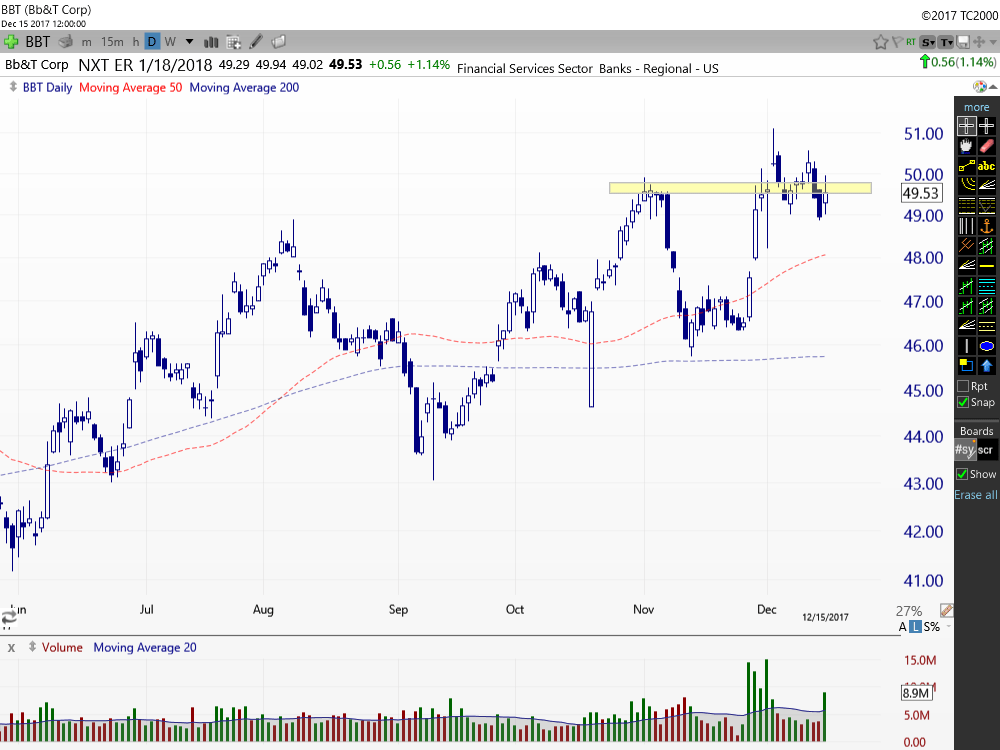Select the hand pan tool

point(966,146)
